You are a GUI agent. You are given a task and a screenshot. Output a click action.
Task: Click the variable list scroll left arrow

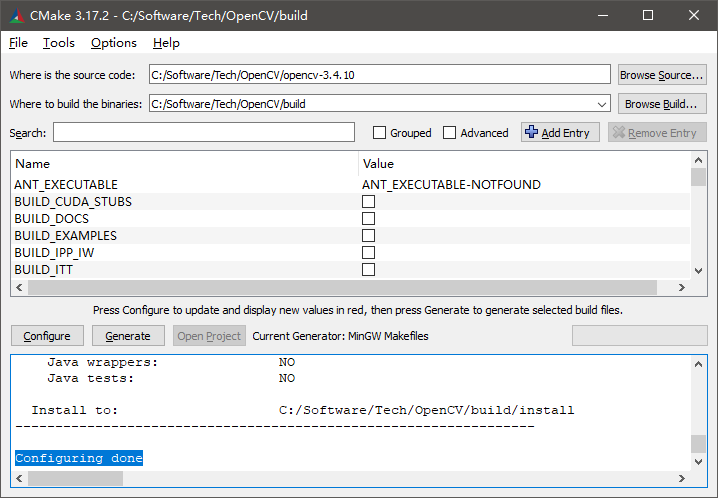pyautogui.click(x=19, y=287)
